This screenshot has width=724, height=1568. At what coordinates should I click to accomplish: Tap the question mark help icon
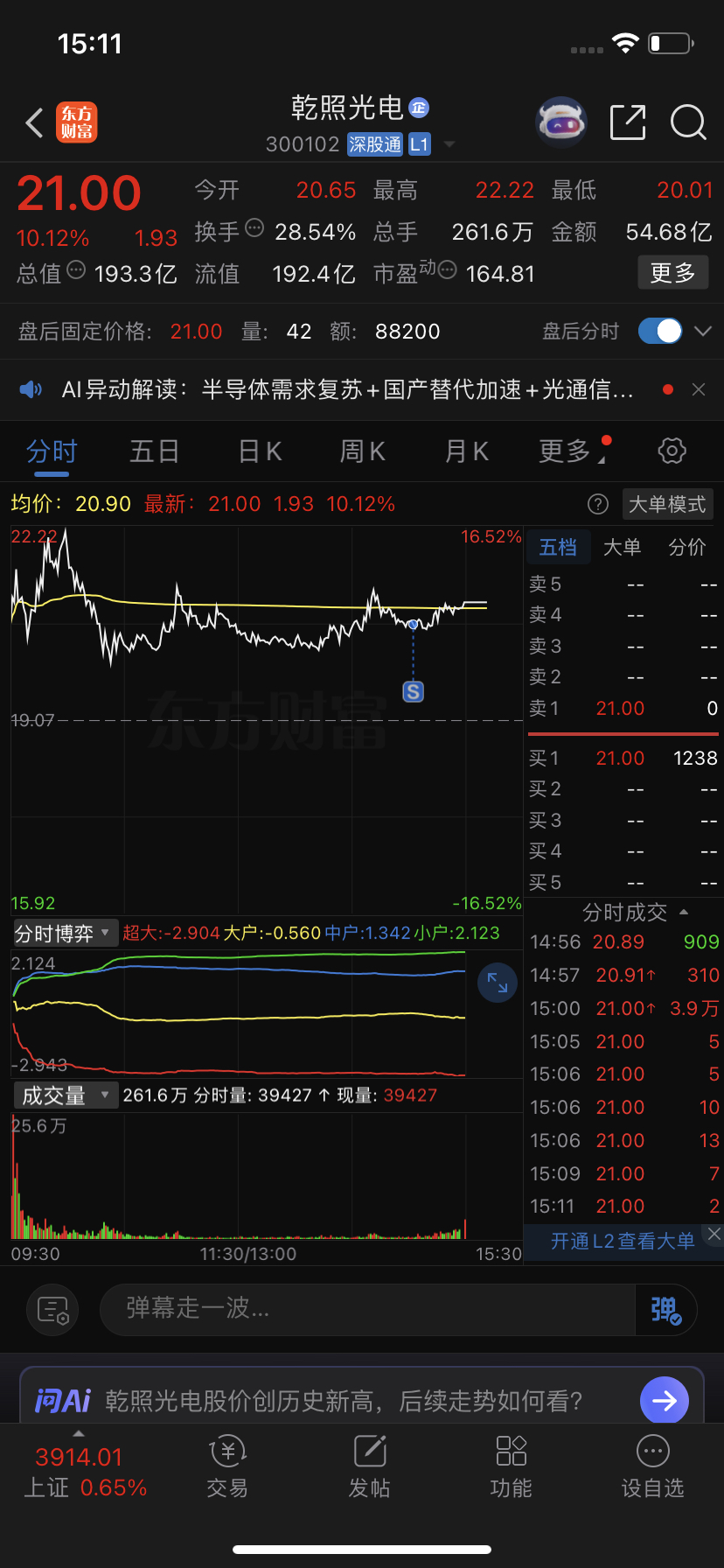click(x=598, y=504)
